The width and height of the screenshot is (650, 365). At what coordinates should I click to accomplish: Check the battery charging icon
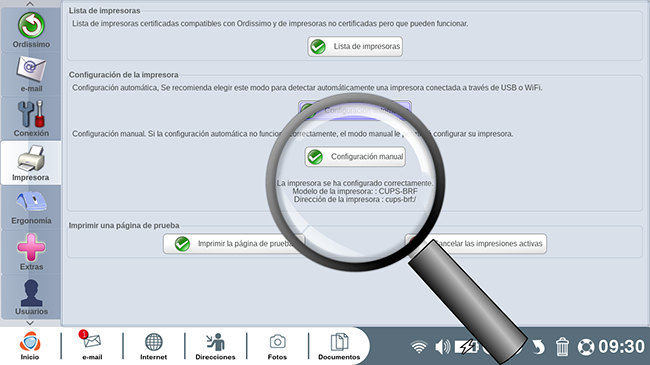point(467,347)
